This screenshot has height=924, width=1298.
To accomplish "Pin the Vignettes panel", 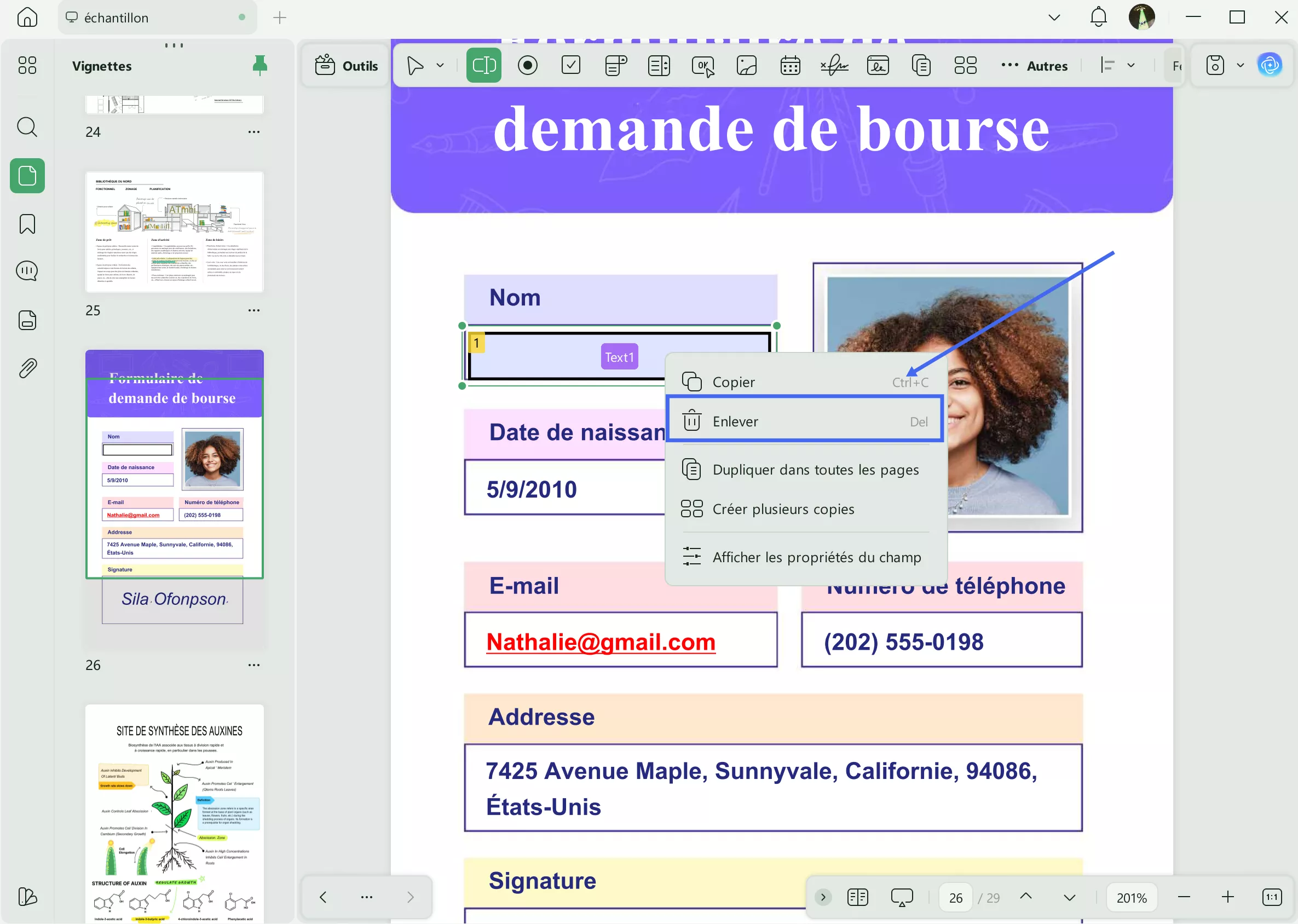I will coord(260,66).
